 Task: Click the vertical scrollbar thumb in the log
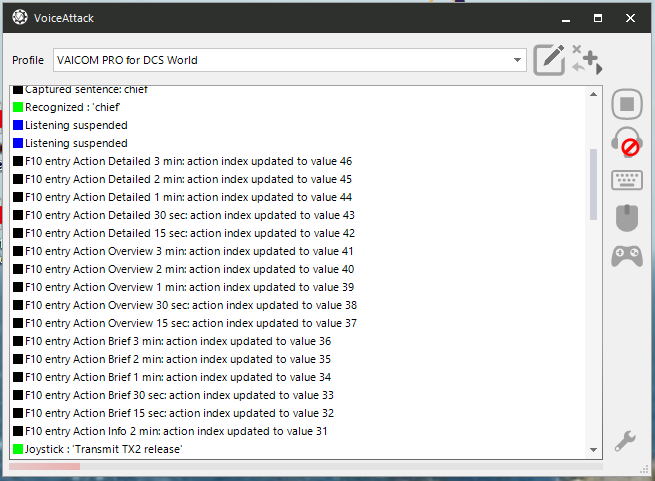point(593,184)
